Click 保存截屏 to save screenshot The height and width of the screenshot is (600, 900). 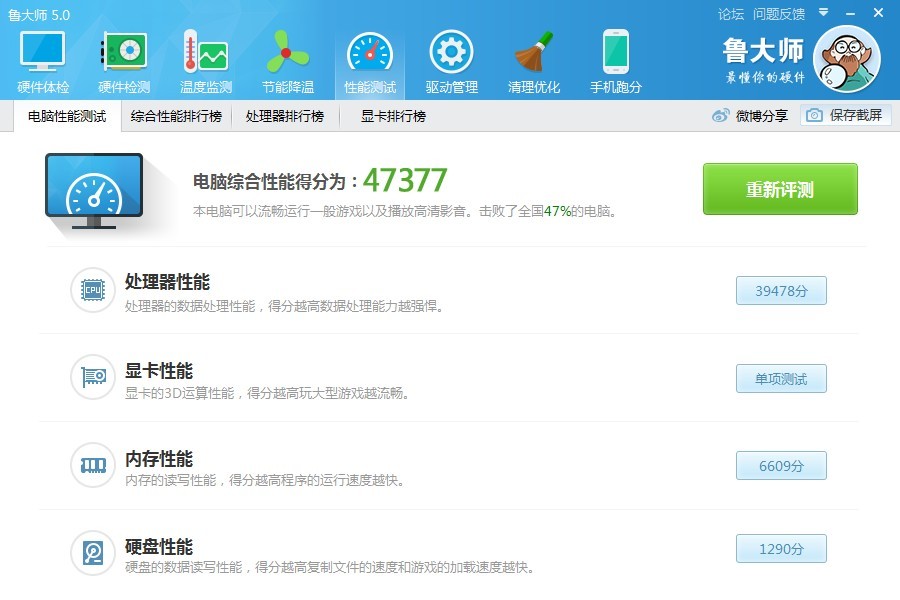tap(845, 115)
